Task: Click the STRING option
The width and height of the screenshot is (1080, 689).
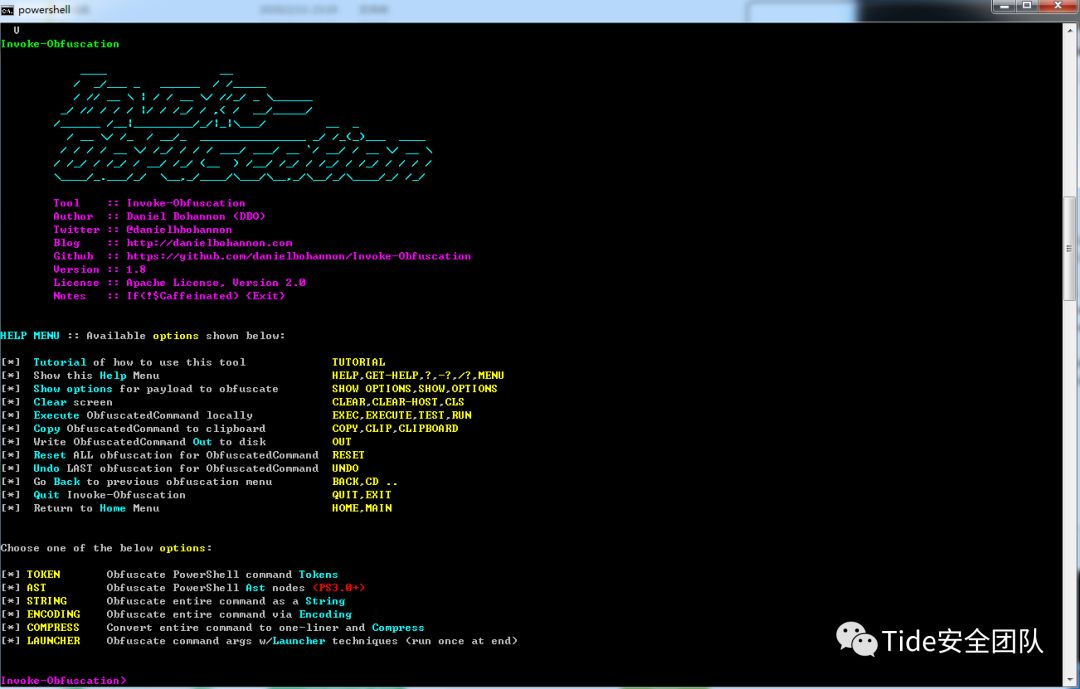Action: pos(47,601)
